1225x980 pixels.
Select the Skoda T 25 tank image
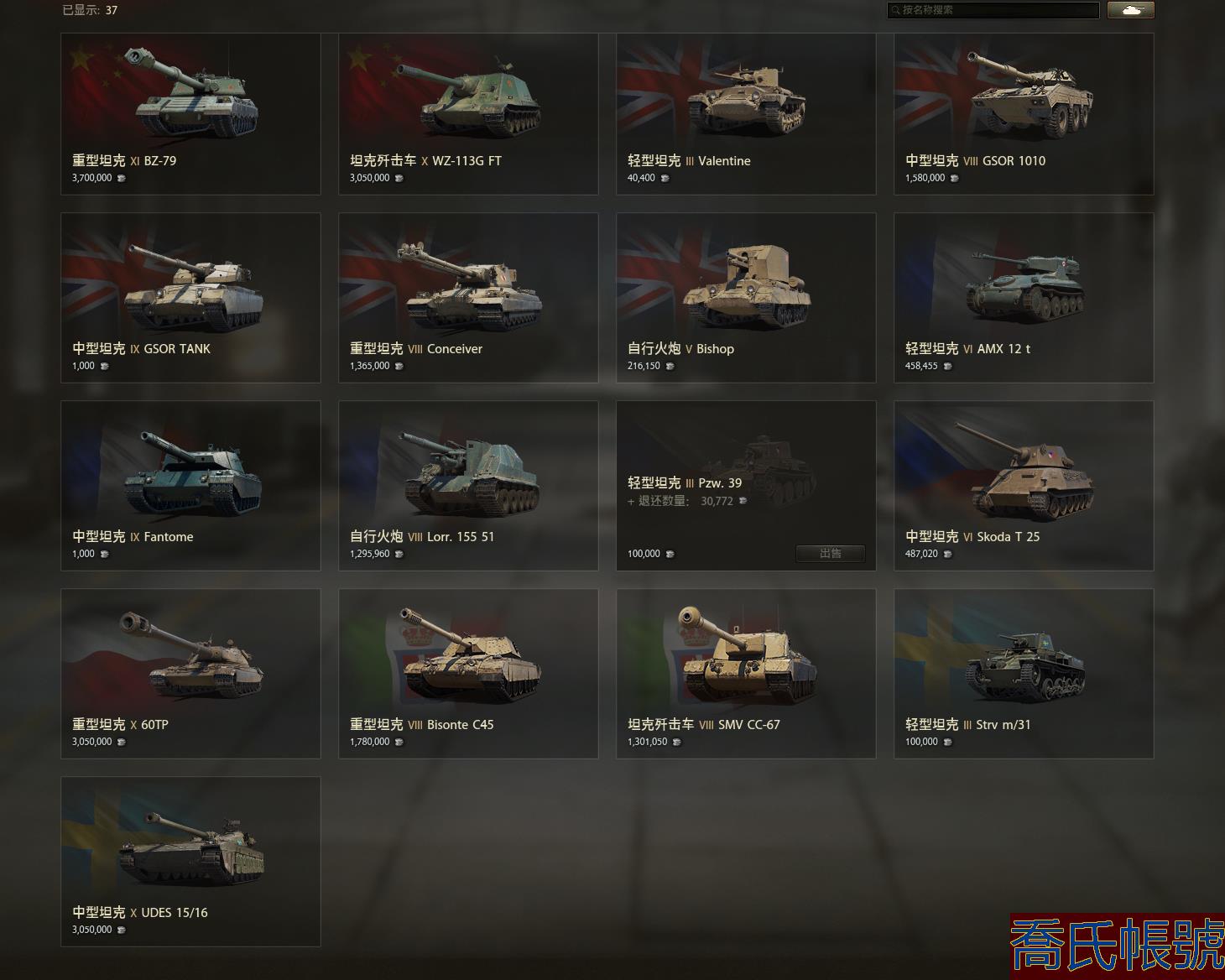click(1025, 472)
